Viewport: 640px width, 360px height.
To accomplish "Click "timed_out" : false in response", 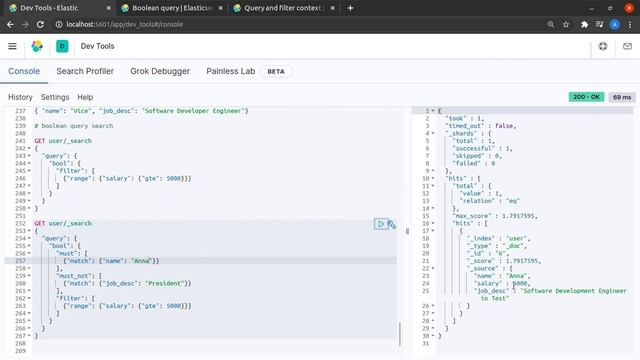I will [x=480, y=126].
